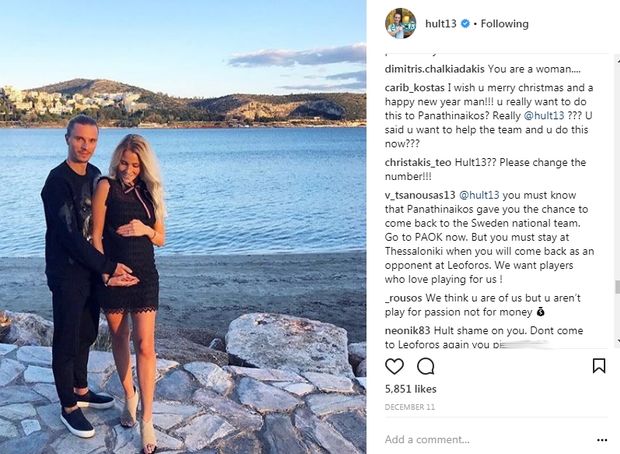This screenshot has width=620, height=454.
Task: Open the three-dot more options menu
Action: click(x=602, y=440)
